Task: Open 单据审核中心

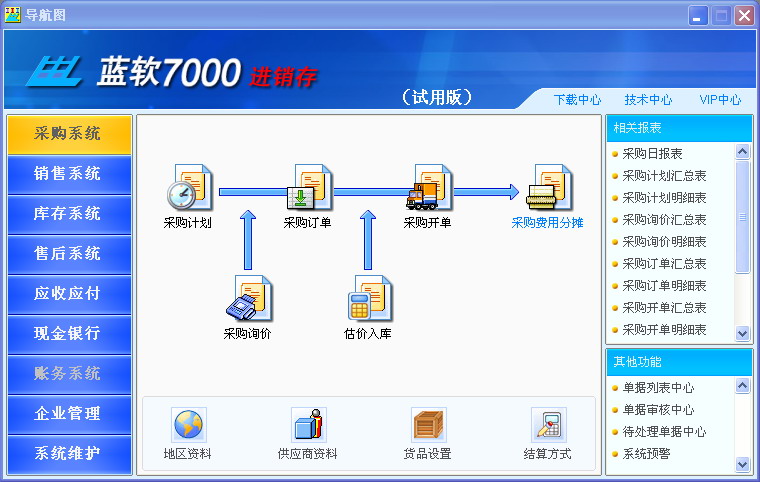Action: (x=658, y=410)
